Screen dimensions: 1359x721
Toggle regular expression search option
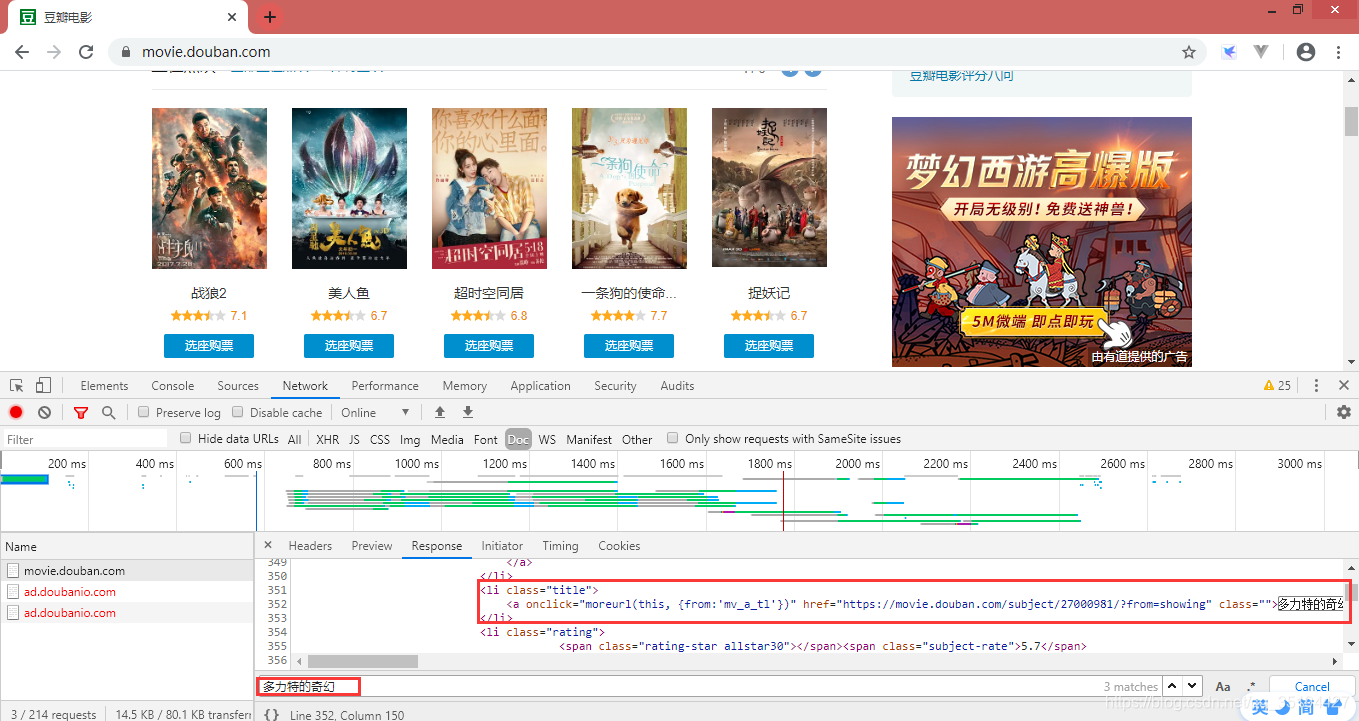1251,687
